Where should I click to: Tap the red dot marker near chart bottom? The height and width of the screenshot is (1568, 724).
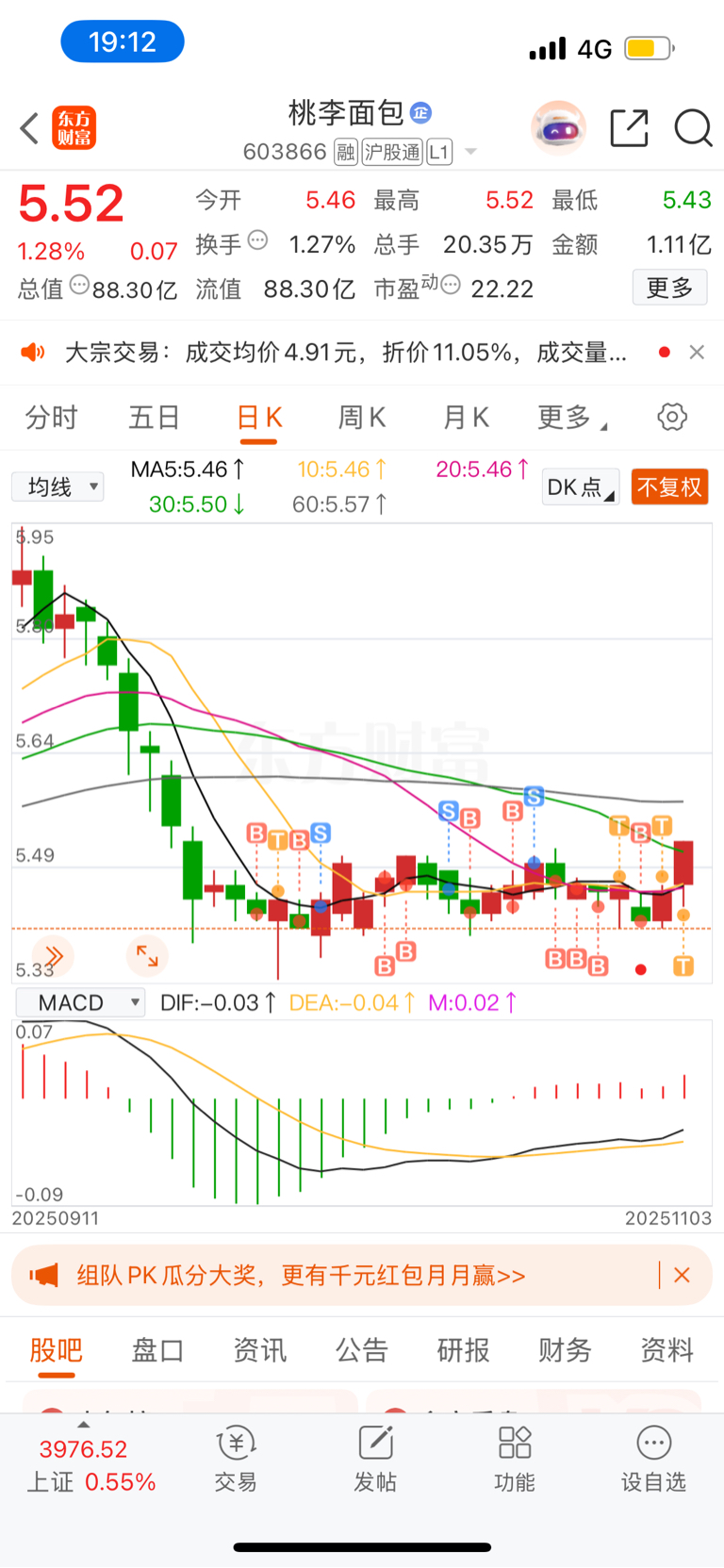[x=641, y=969]
